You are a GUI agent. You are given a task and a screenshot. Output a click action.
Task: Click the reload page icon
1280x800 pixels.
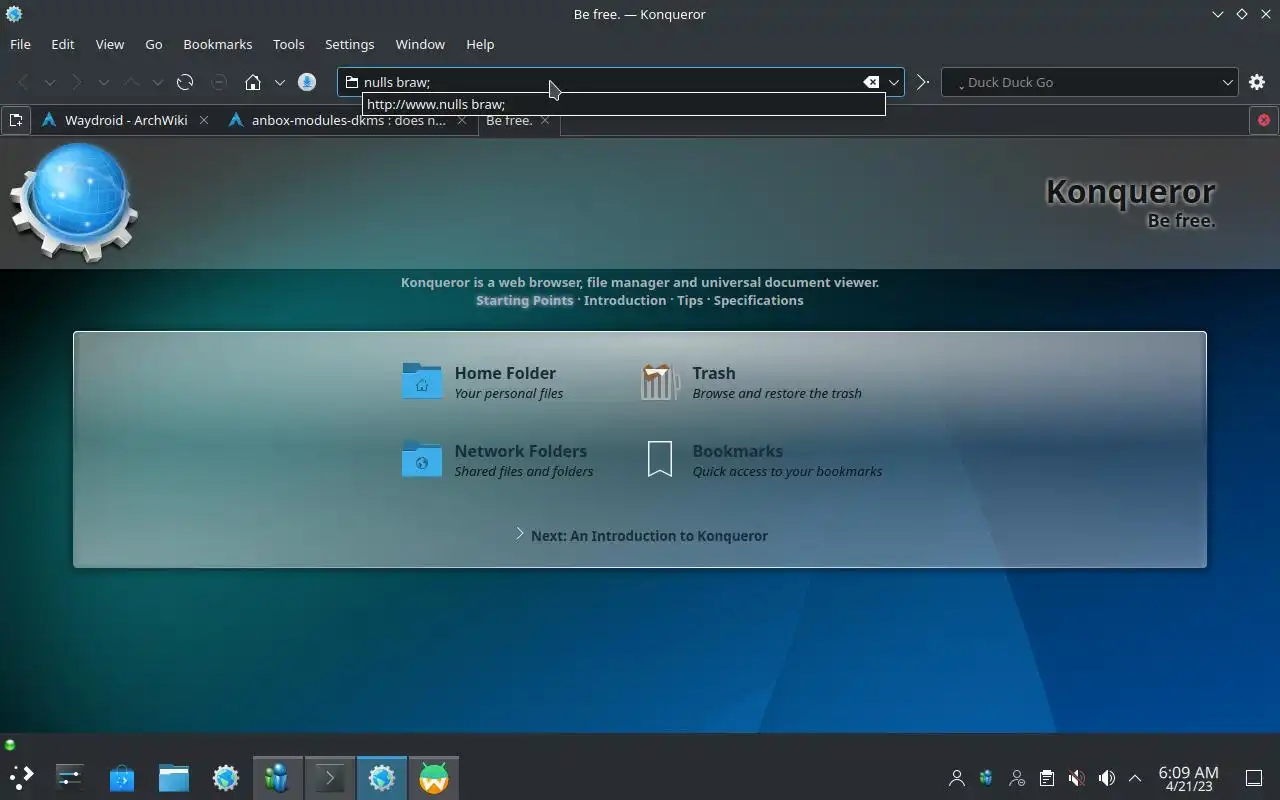pos(185,83)
